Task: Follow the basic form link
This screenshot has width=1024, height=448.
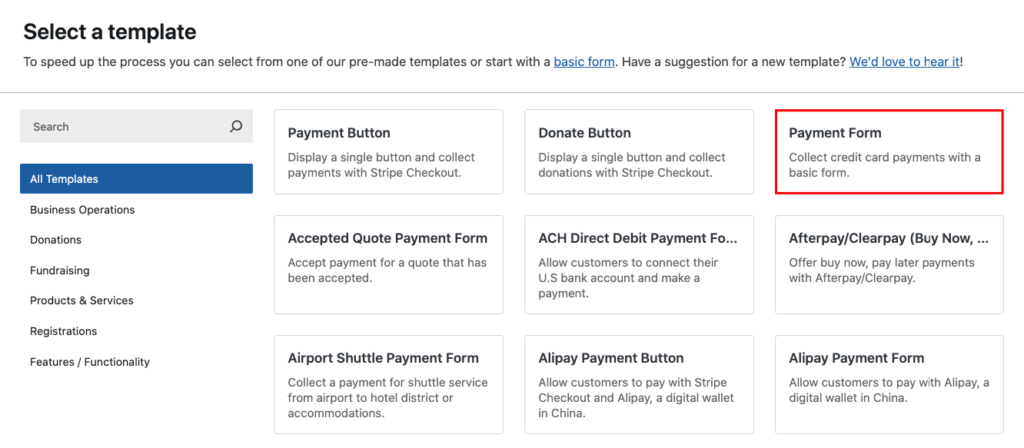Action: (x=585, y=62)
